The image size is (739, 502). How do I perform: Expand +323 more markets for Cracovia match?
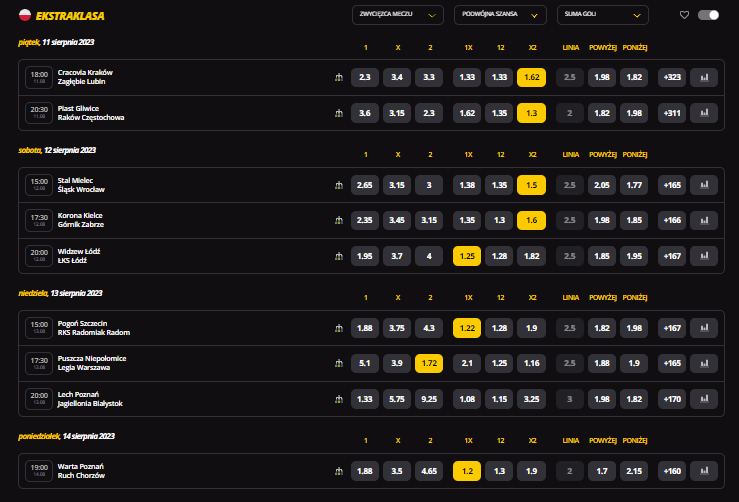tap(672, 77)
